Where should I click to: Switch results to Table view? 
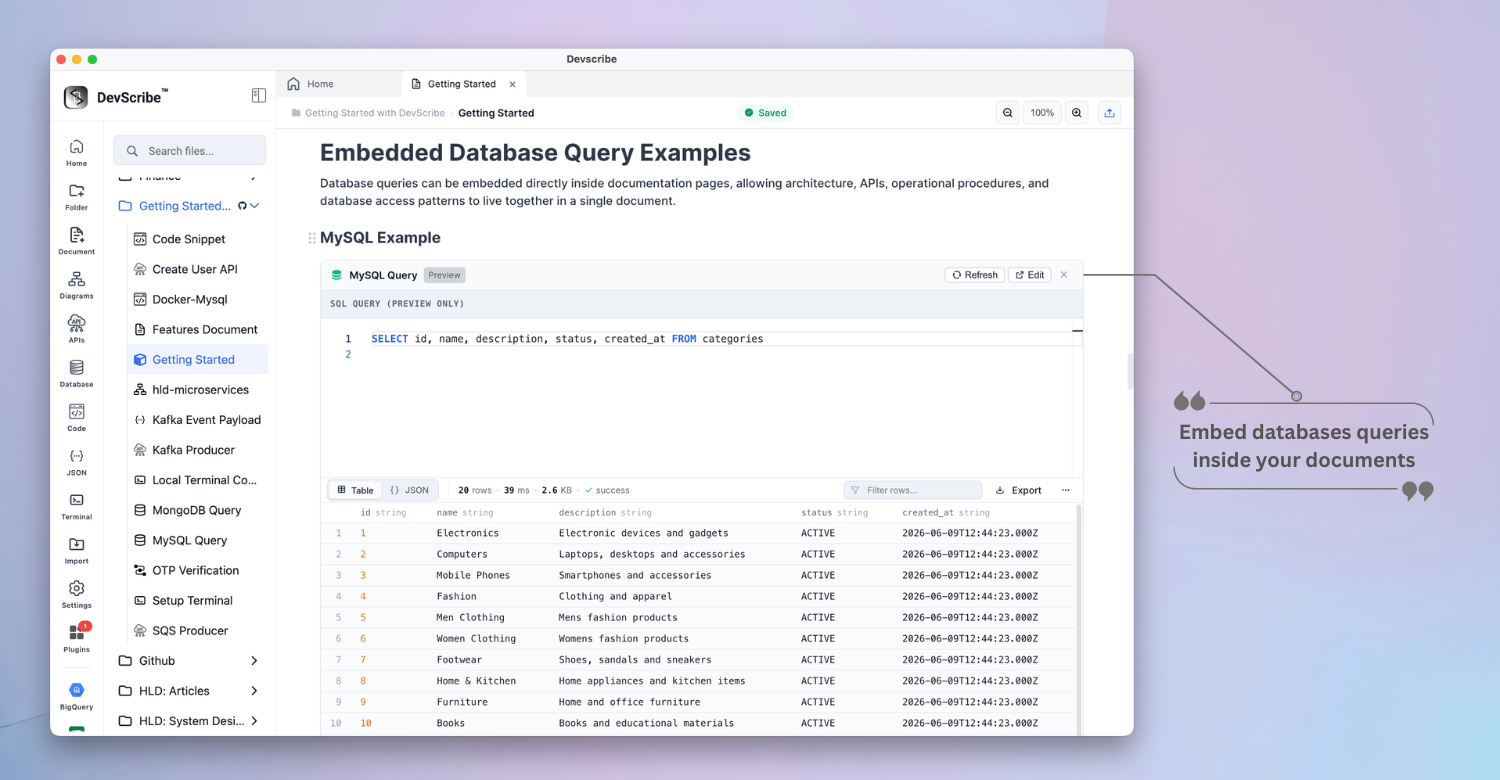(355, 490)
